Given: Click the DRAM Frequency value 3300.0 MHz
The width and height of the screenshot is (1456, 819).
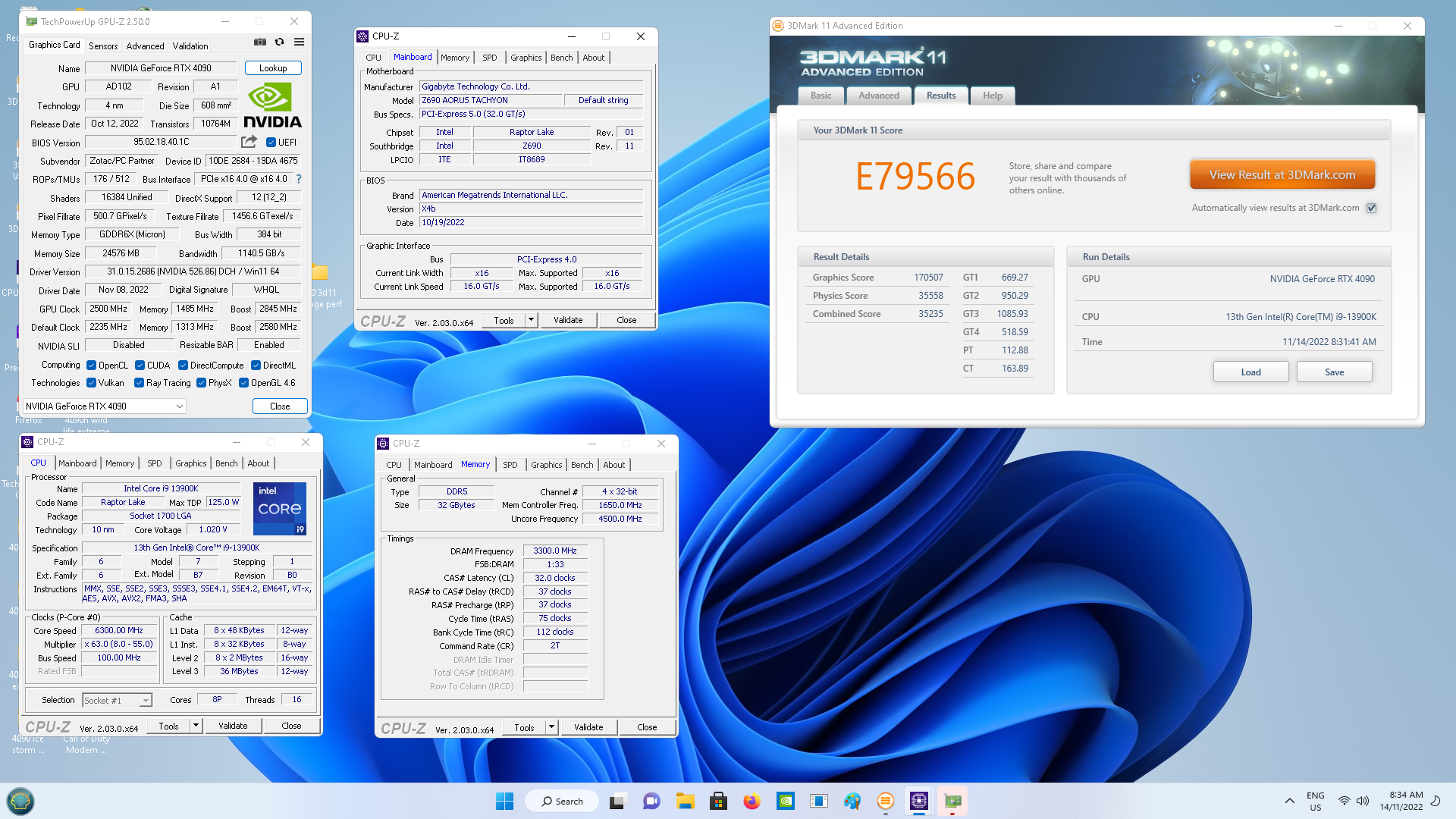Looking at the screenshot, I should click(x=555, y=551).
